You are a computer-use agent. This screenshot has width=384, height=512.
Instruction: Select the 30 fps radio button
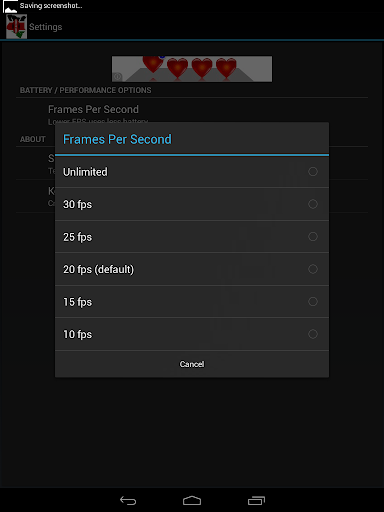click(x=313, y=204)
